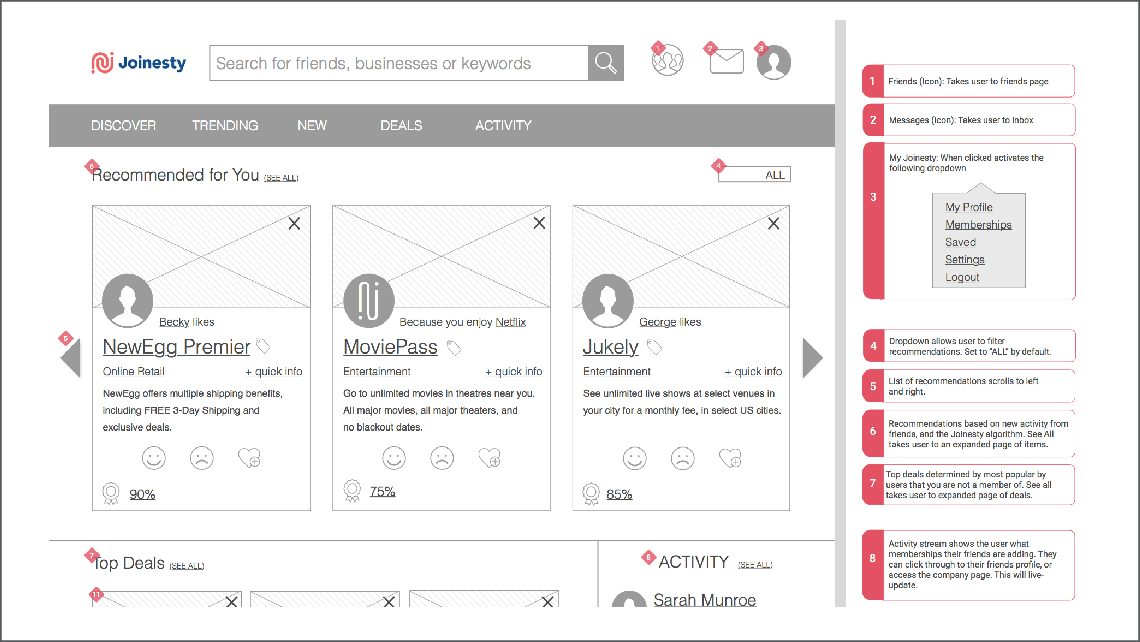Viewport: 1140px width, 642px height.
Task: Click See All beside the ACTIVITY heading
Action: click(x=755, y=564)
